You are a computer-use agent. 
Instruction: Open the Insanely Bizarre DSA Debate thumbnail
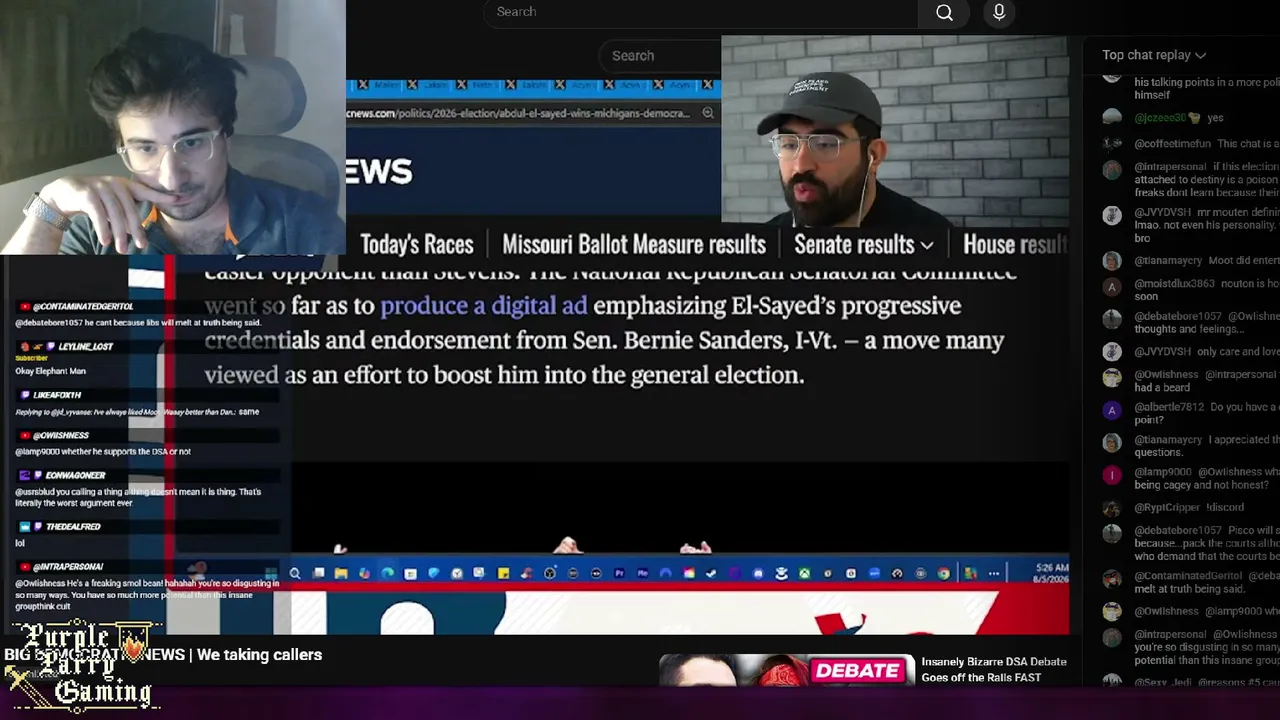click(x=787, y=670)
